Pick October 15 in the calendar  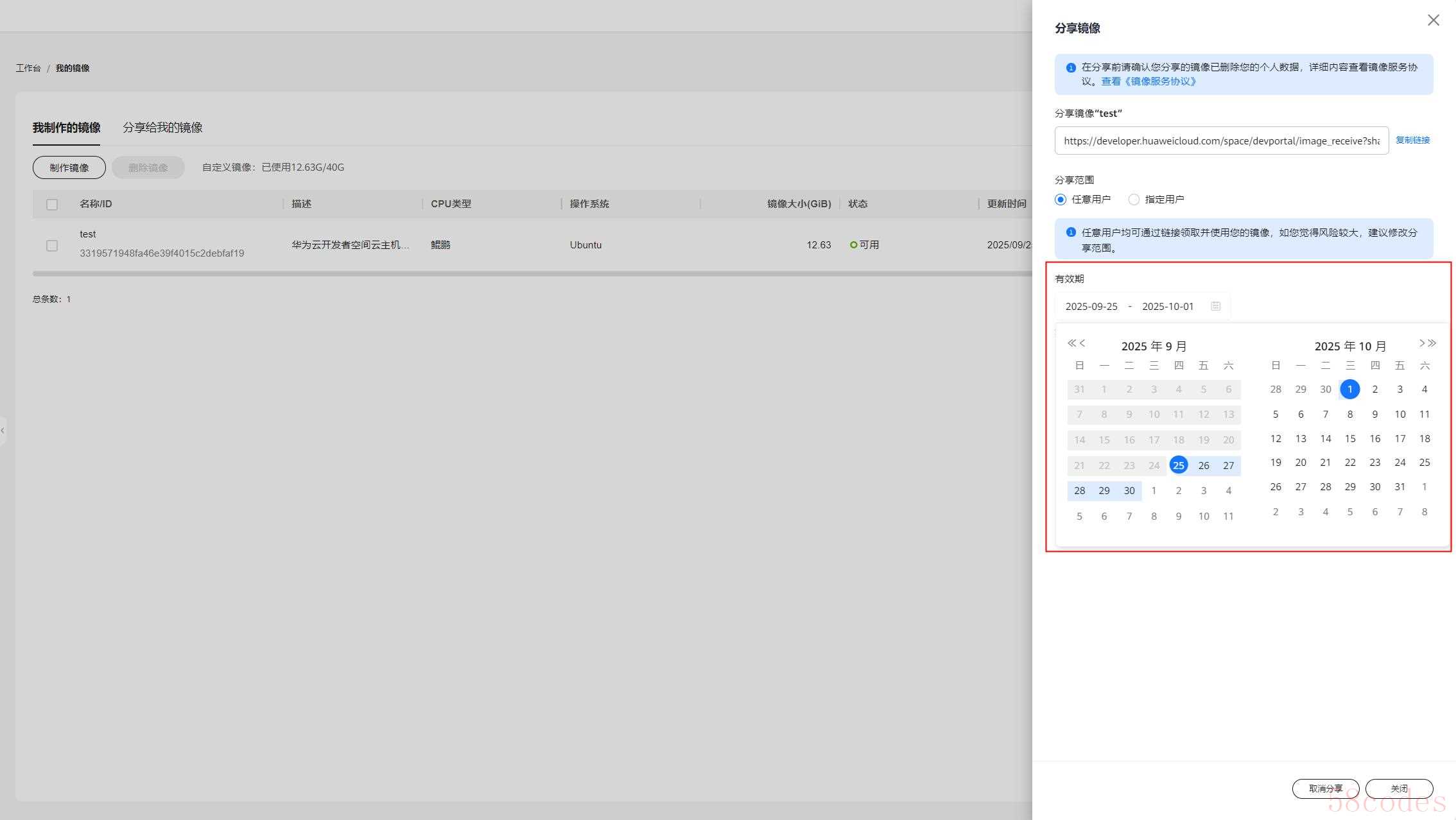1350,439
